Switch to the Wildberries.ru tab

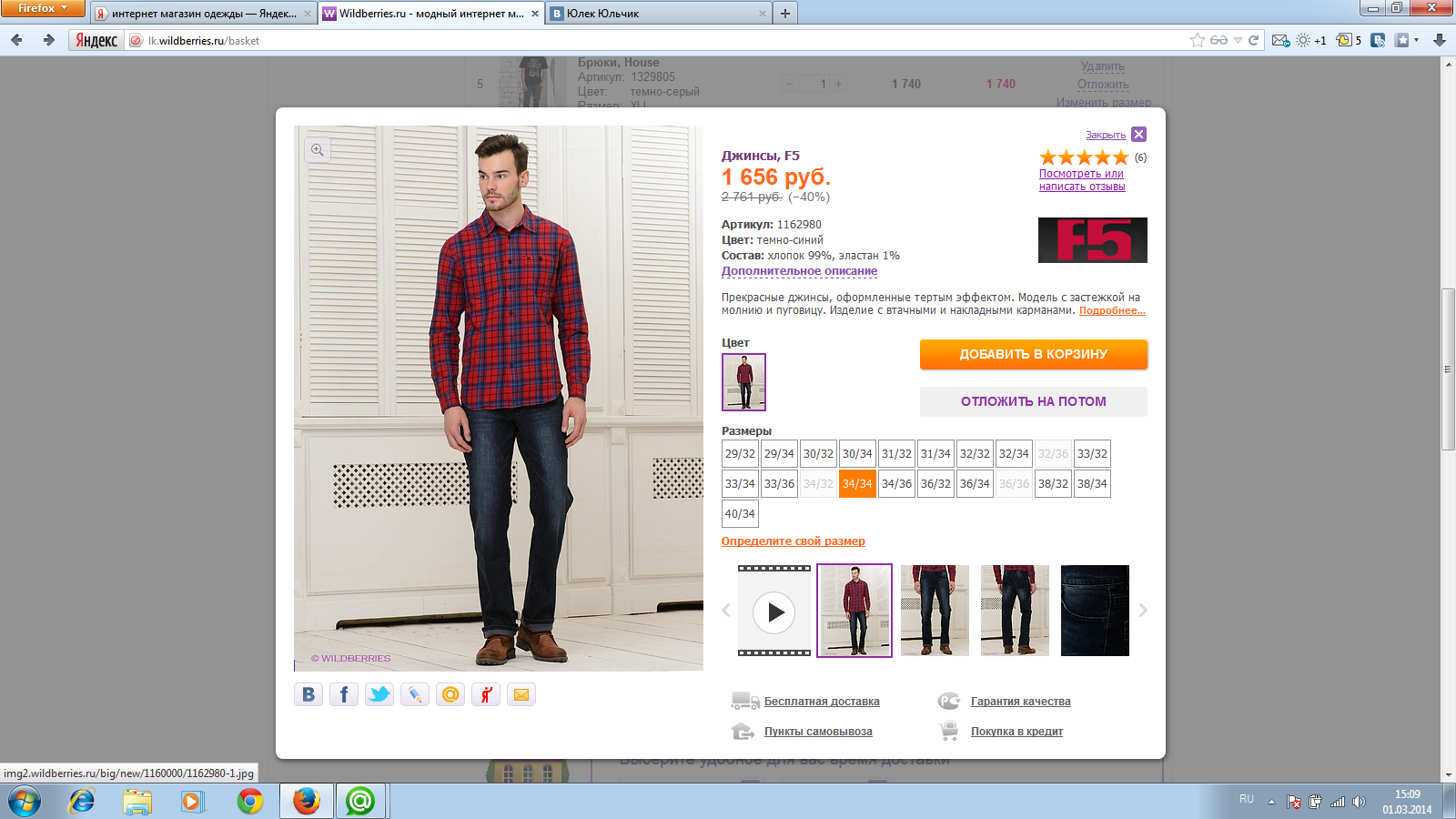[431, 14]
